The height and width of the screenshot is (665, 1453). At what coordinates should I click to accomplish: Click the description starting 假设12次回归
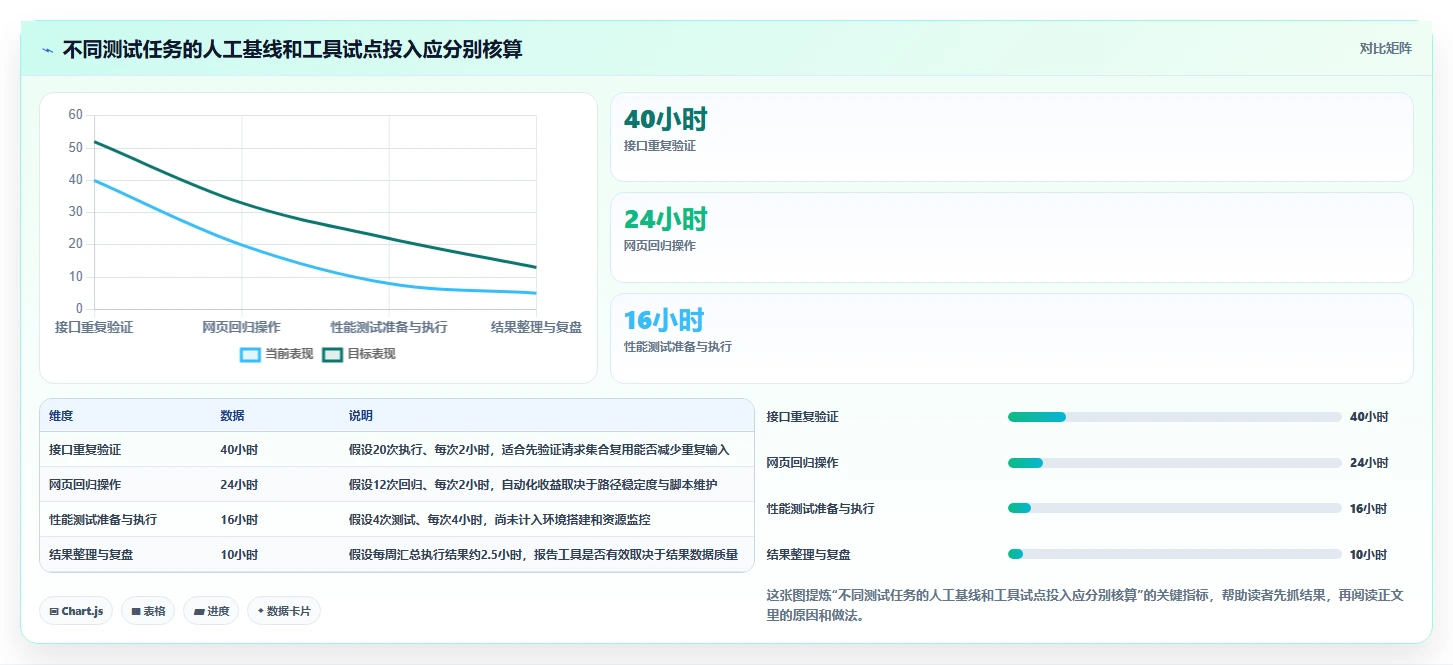(533, 485)
